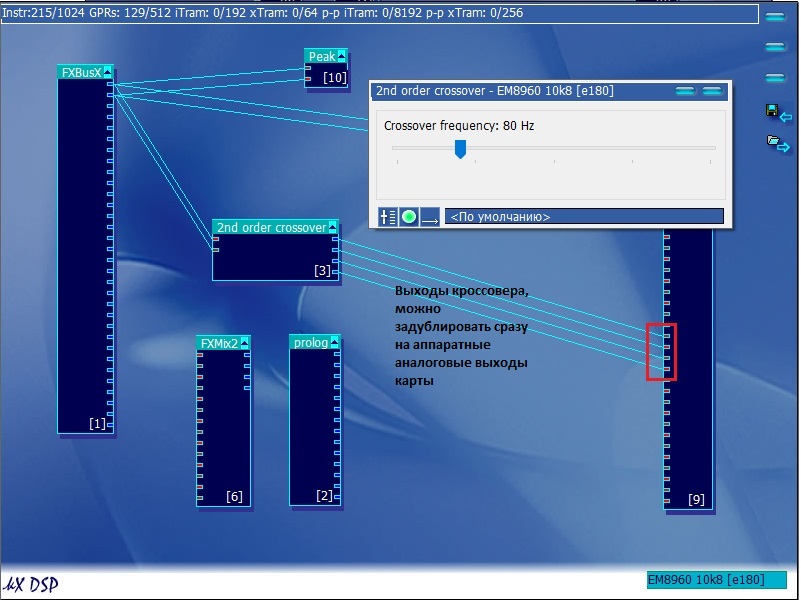Click the right pill button in crossover title bar
Screen dimensions: 801x600
tap(712, 91)
